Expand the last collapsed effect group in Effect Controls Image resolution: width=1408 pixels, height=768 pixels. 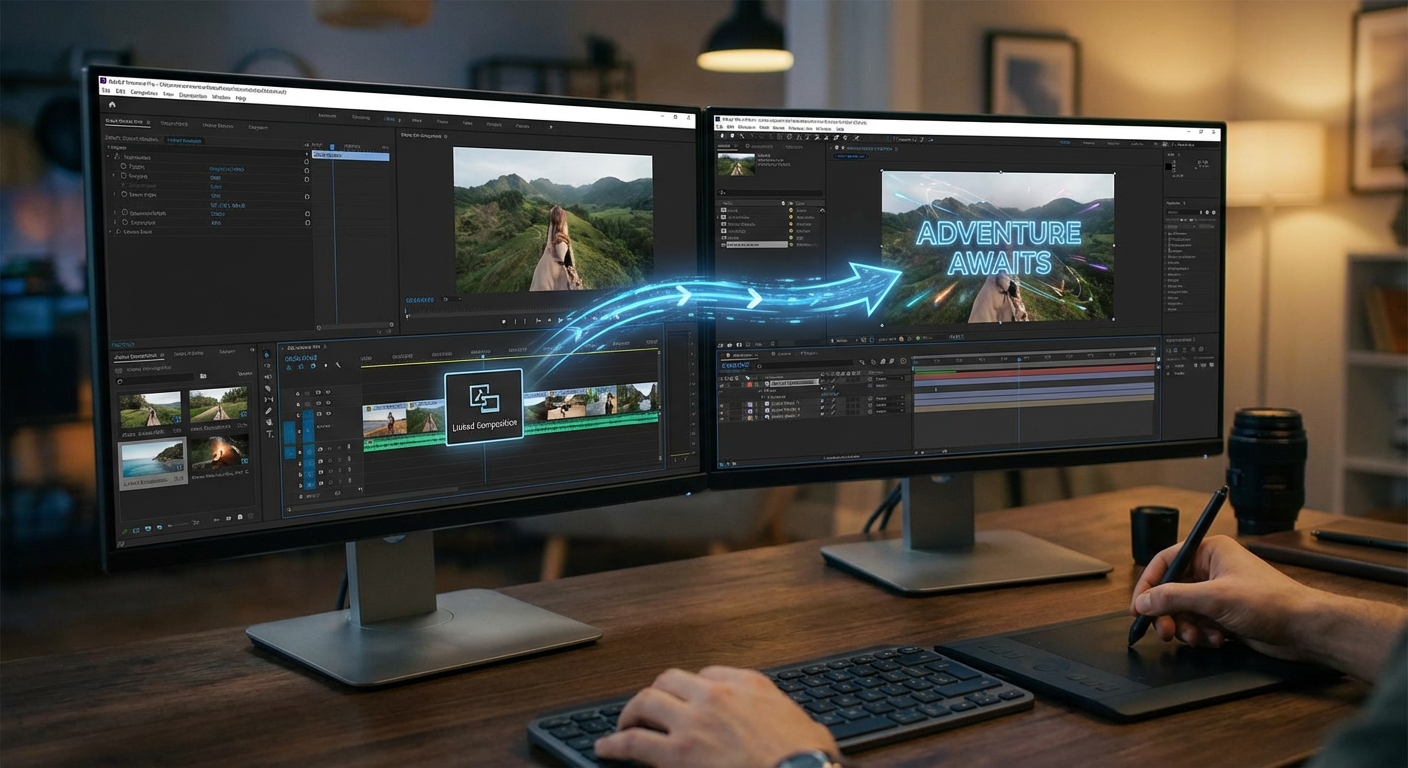[111, 232]
